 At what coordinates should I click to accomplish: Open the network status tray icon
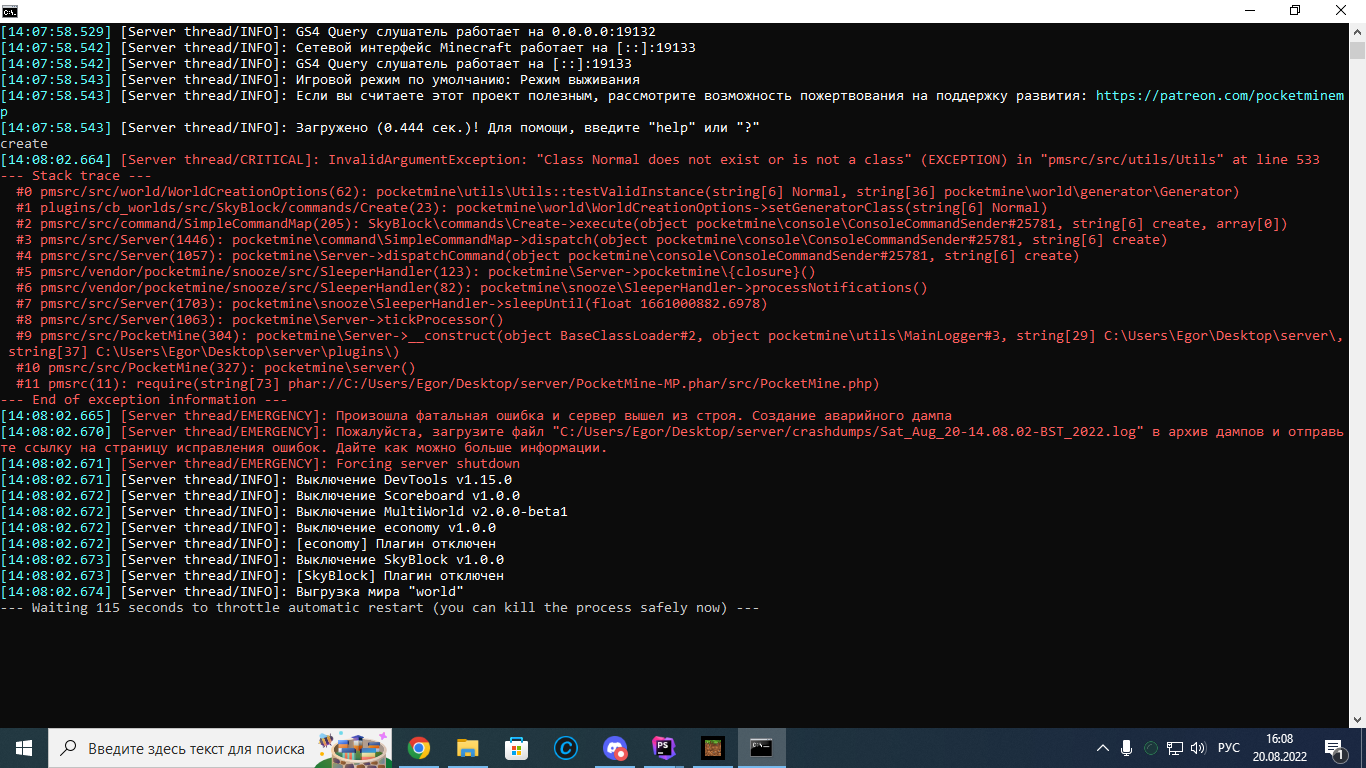tap(1175, 748)
